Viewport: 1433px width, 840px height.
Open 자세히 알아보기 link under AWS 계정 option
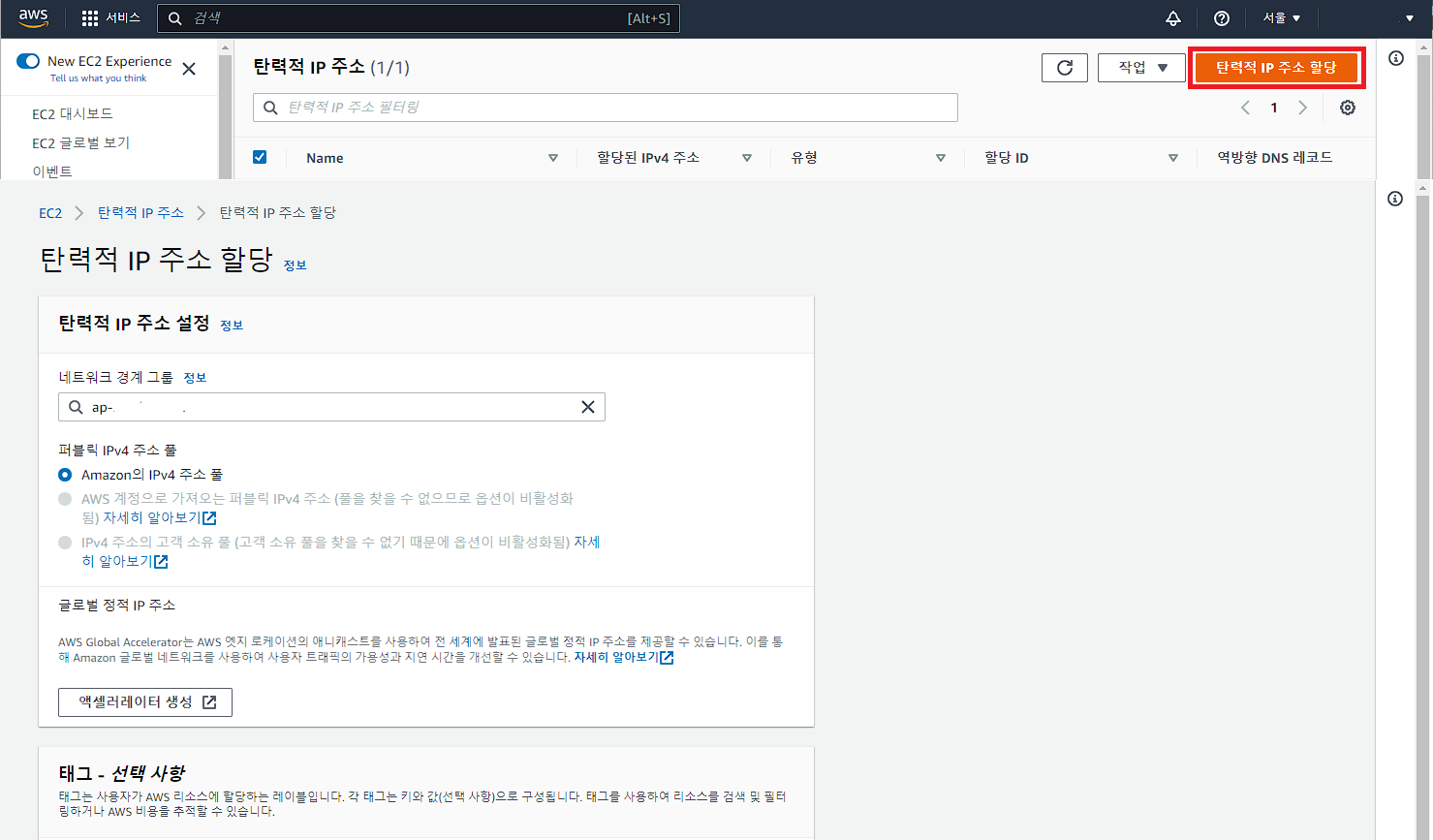160,518
